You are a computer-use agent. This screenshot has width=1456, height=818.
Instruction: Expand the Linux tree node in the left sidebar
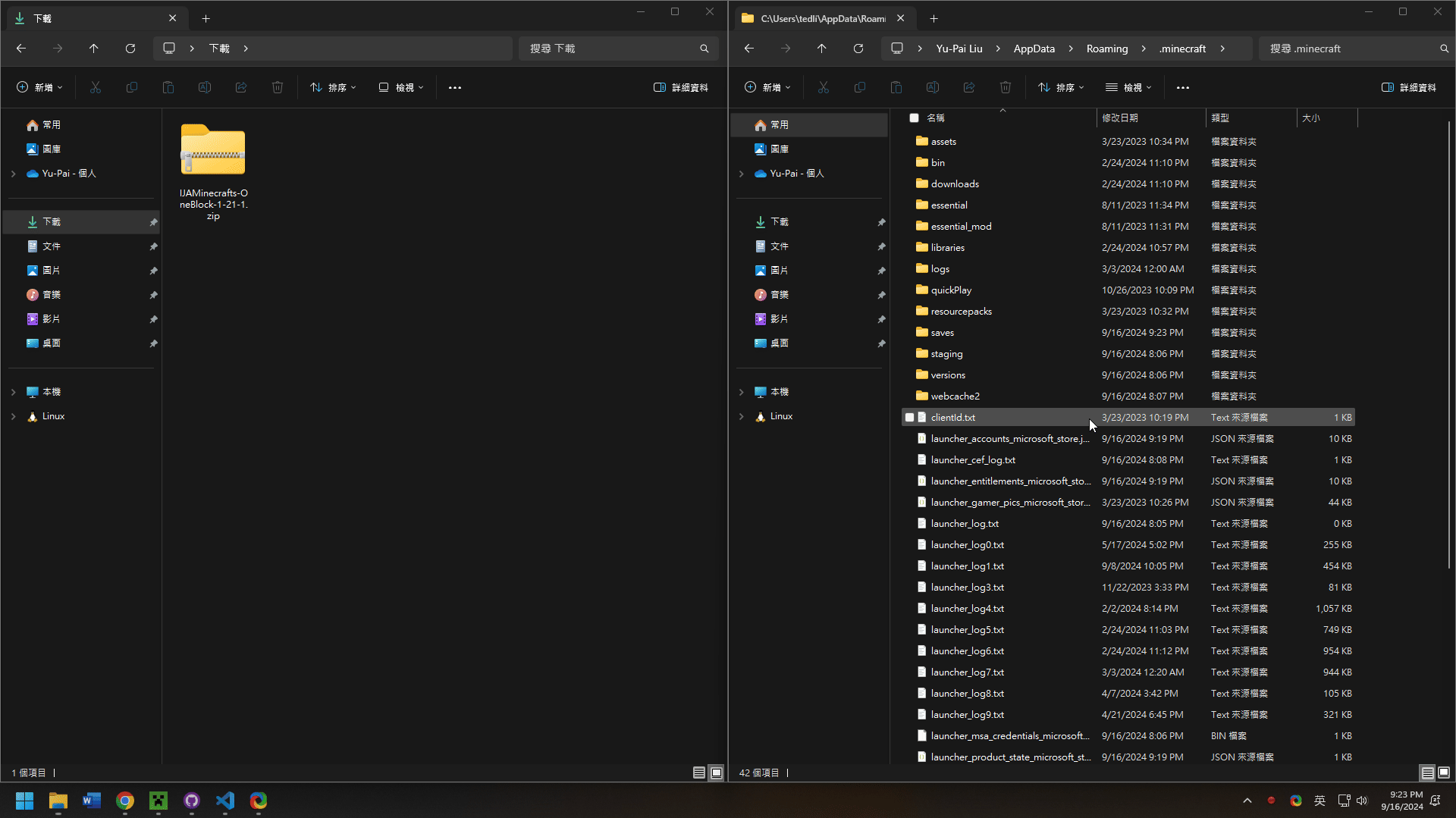tap(13, 416)
